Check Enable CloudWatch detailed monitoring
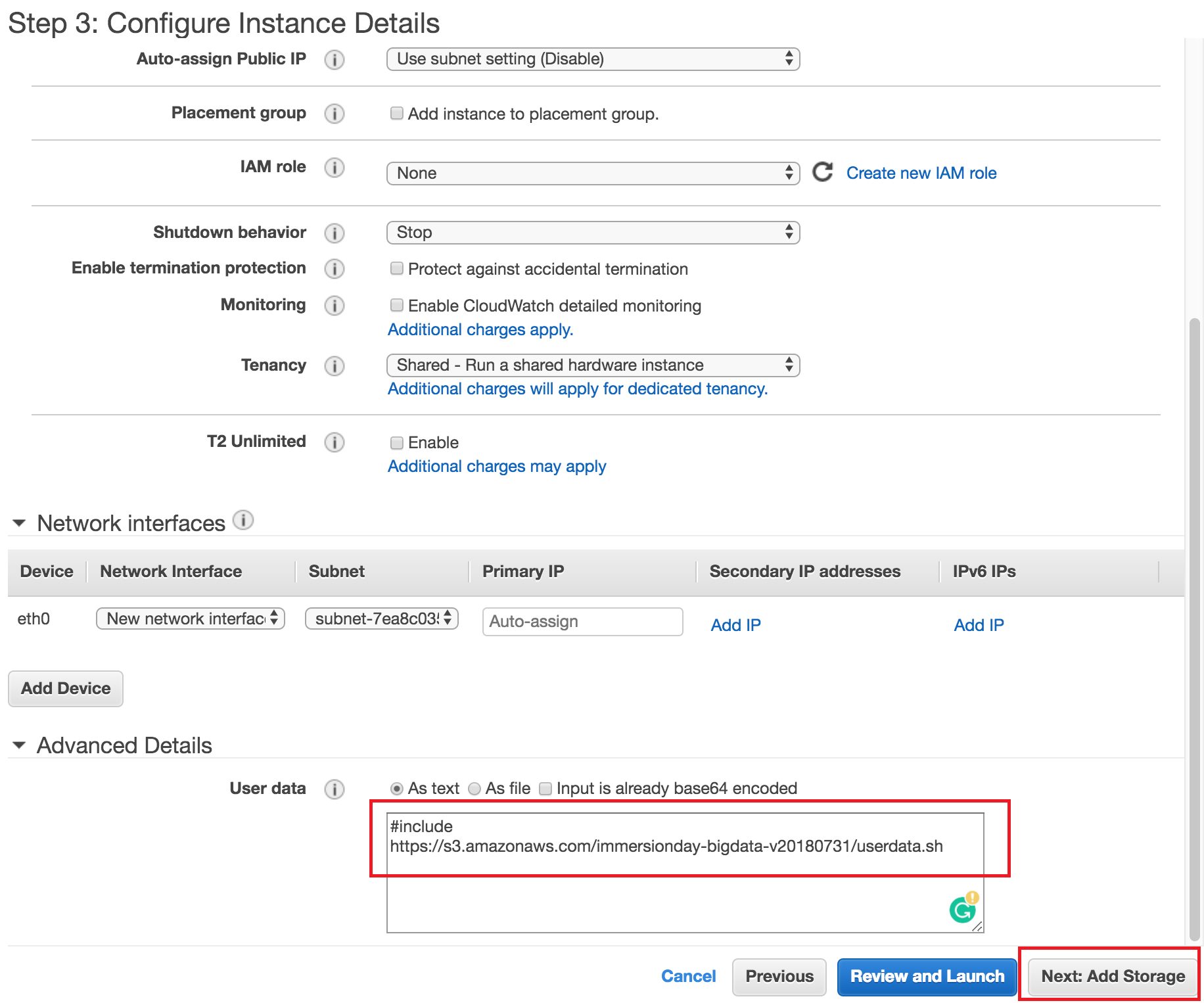The width and height of the screenshot is (1204, 1003). point(396,305)
